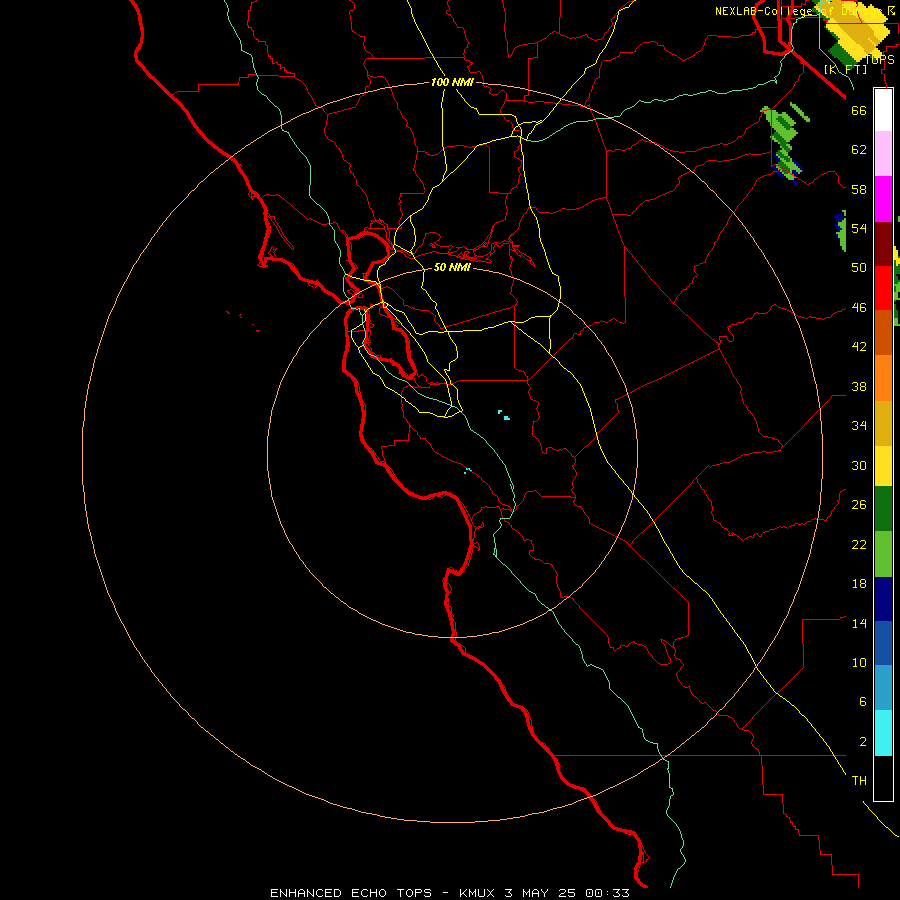Click the '[K FT]' units label

click(845, 69)
